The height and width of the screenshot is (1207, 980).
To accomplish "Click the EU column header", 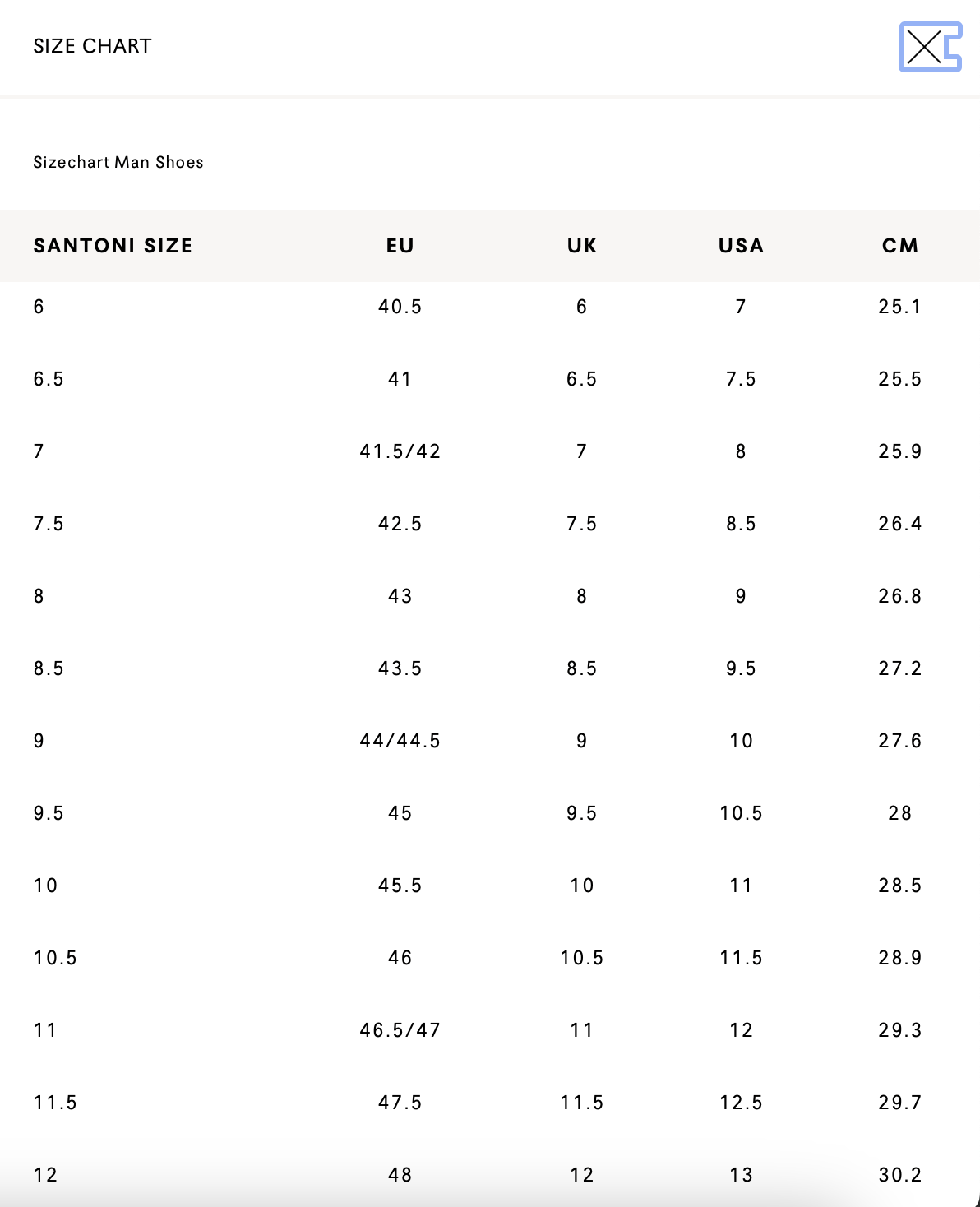I will [400, 246].
